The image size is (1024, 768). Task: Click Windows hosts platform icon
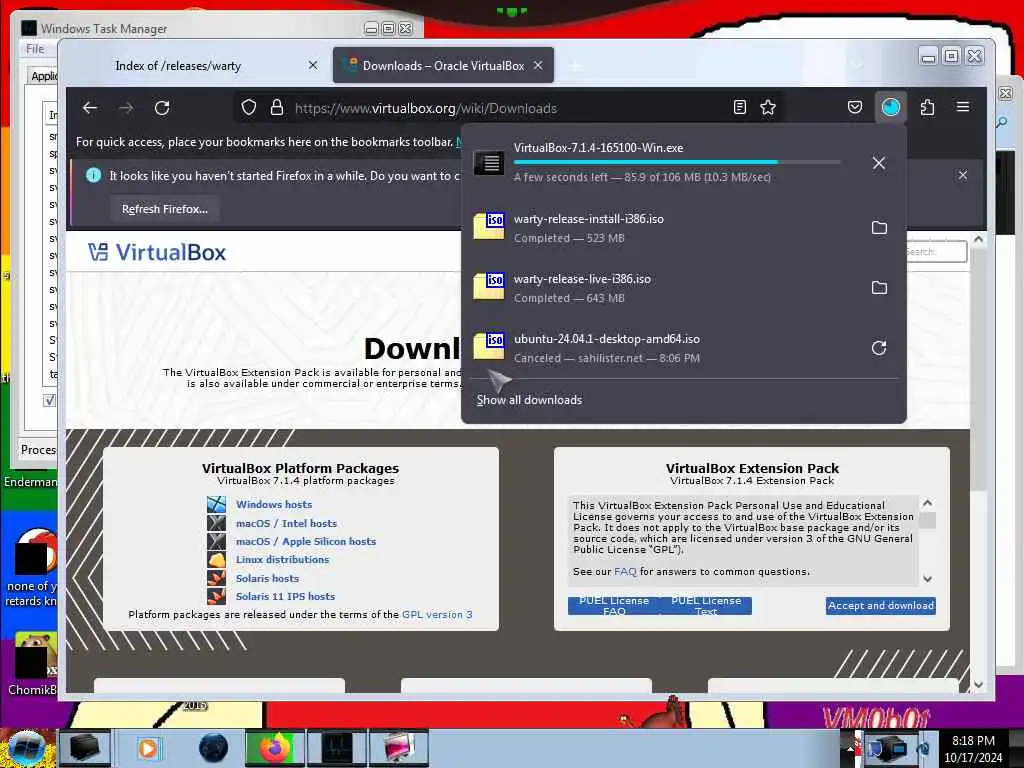click(216, 504)
